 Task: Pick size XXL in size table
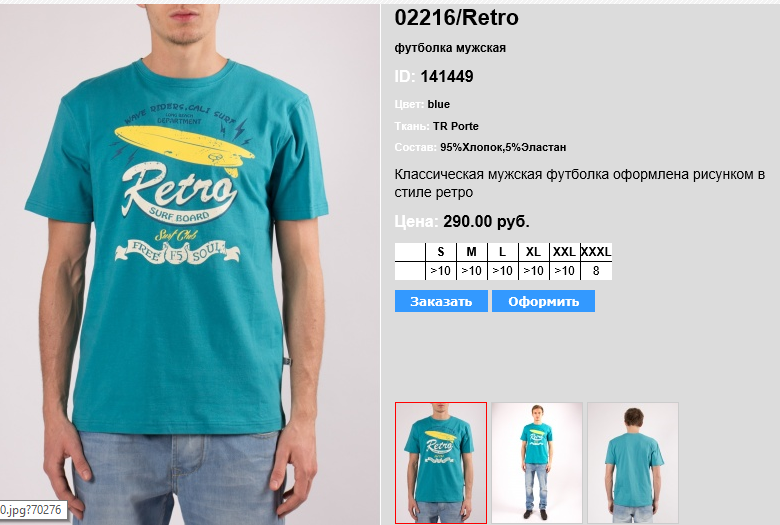tap(564, 252)
